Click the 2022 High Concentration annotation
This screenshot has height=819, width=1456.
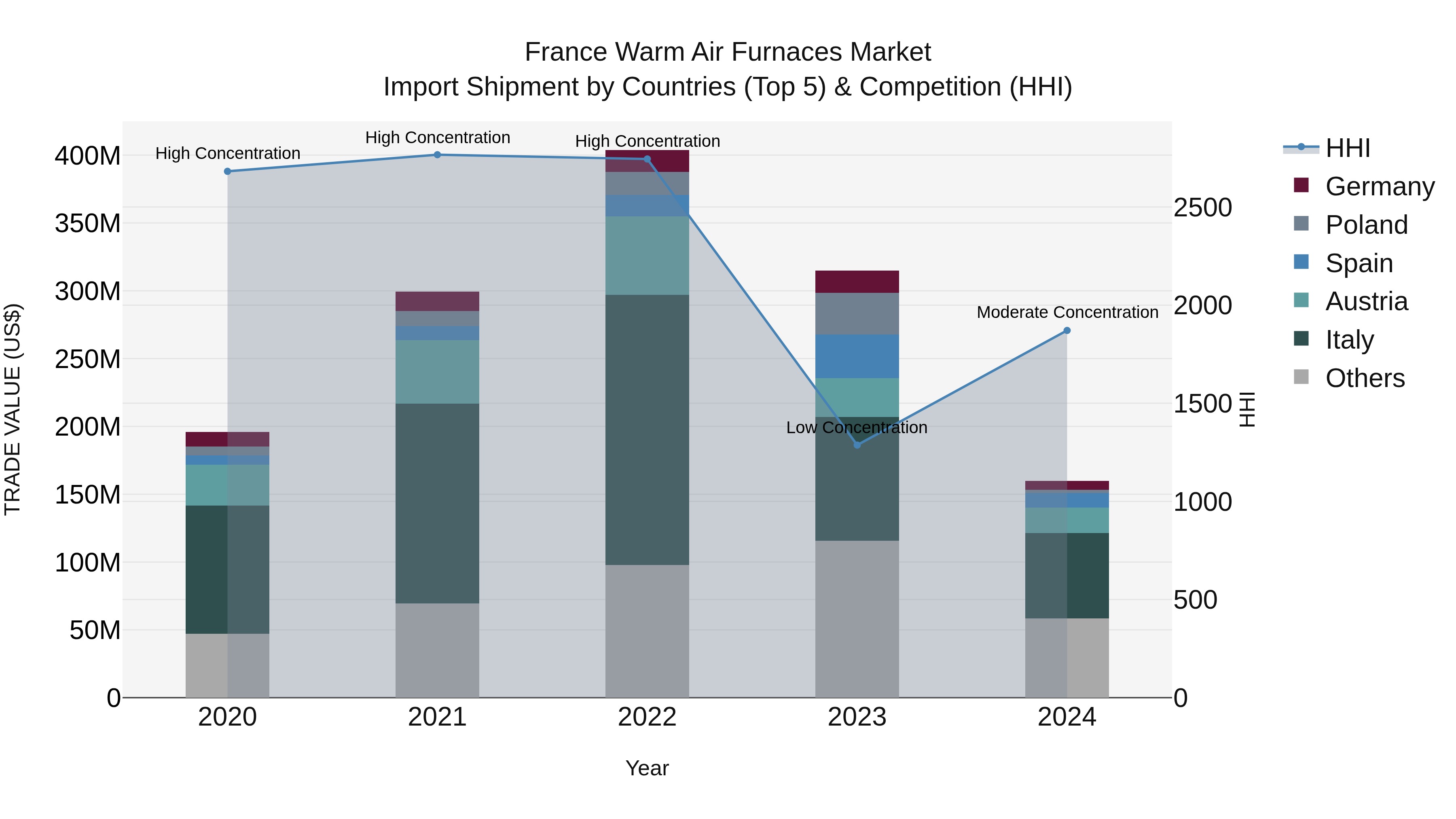click(x=648, y=141)
